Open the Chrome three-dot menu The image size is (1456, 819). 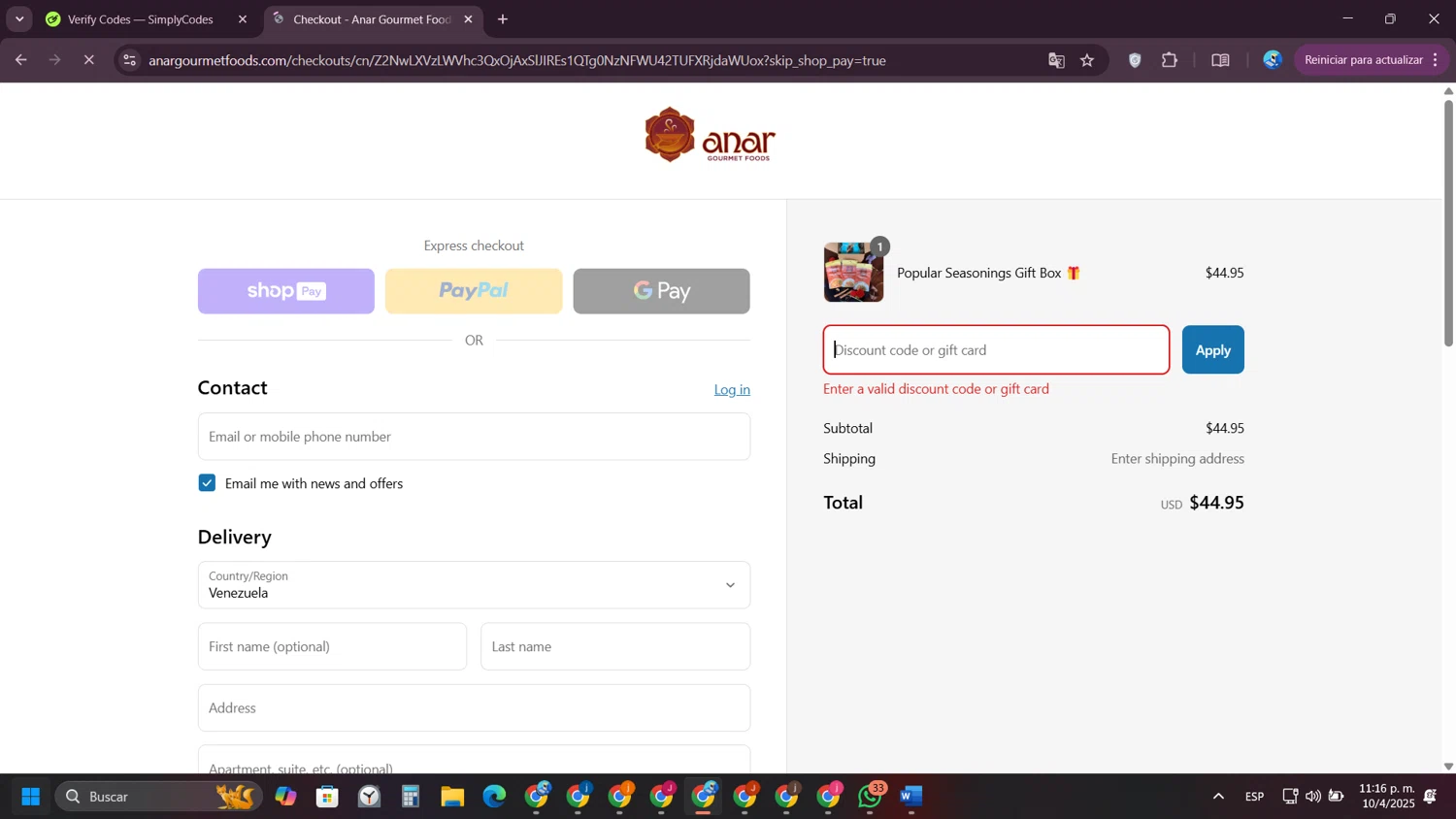point(1436,60)
